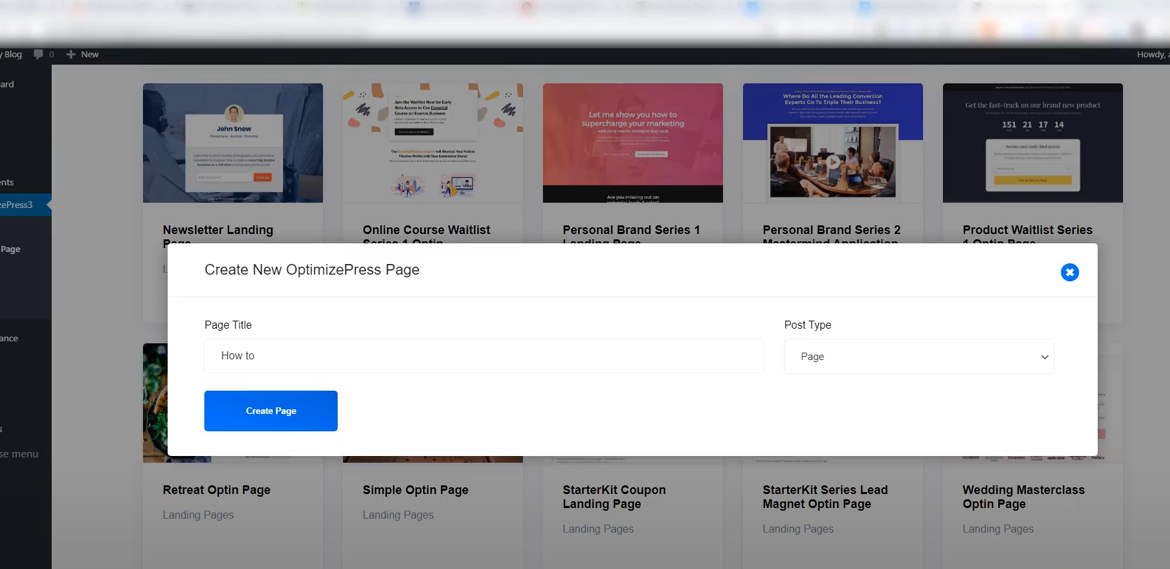
Task: Click the New plus icon in admin bar
Action: tap(71, 54)
